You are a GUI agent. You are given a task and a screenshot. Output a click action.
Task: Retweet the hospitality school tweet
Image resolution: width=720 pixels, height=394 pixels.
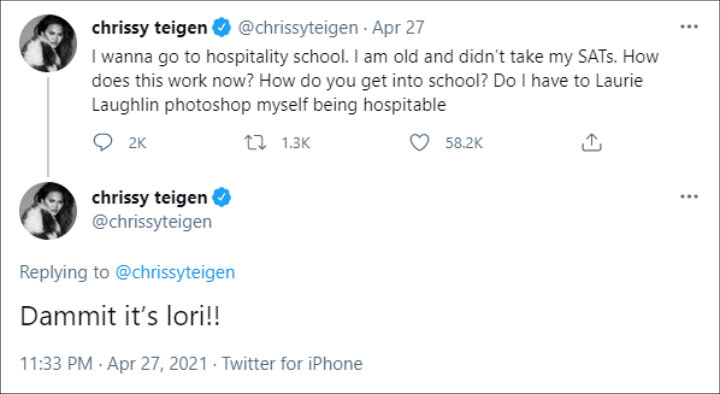(255, 143)
